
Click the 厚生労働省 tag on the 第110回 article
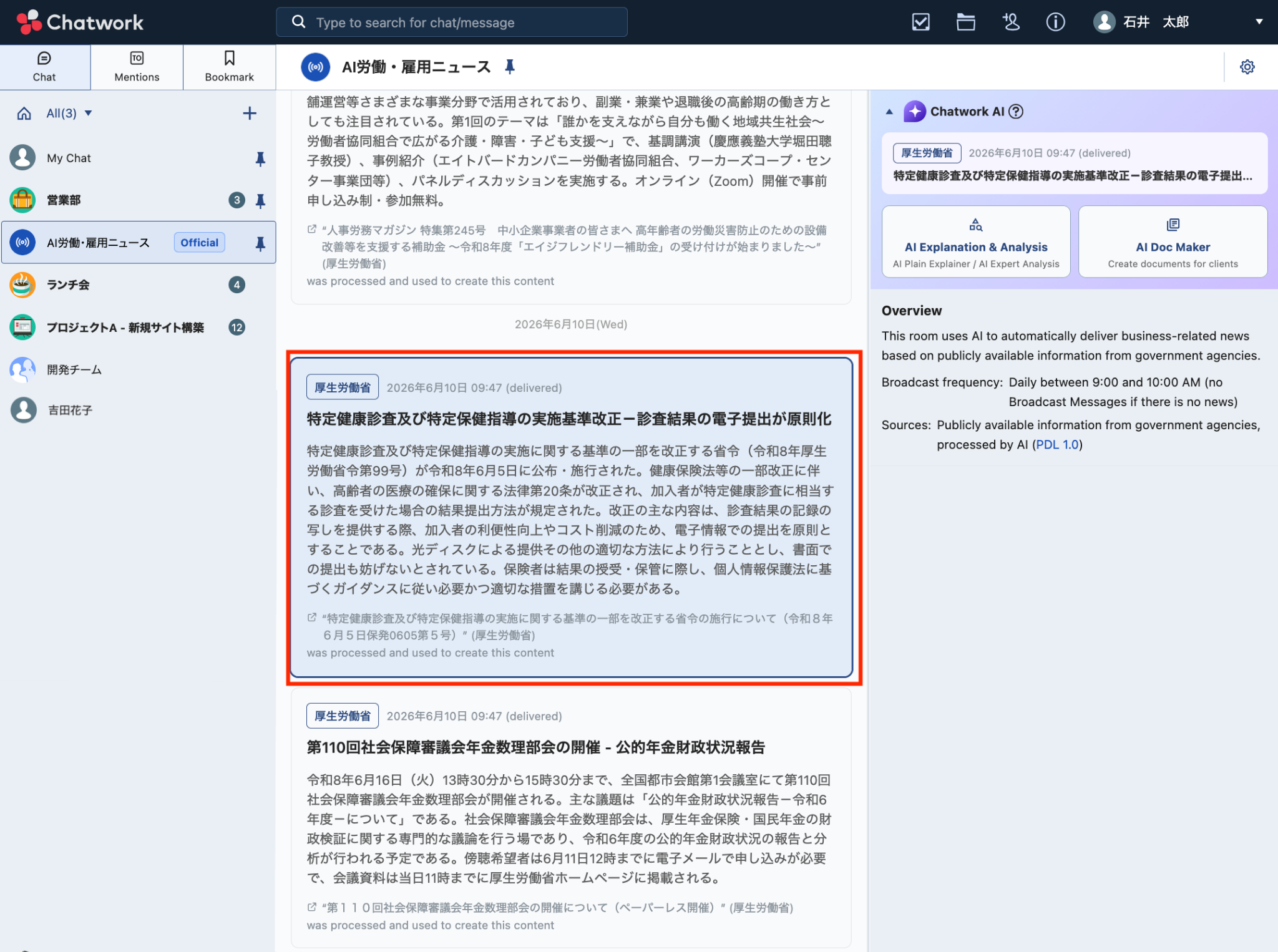[x=342, y=716]
